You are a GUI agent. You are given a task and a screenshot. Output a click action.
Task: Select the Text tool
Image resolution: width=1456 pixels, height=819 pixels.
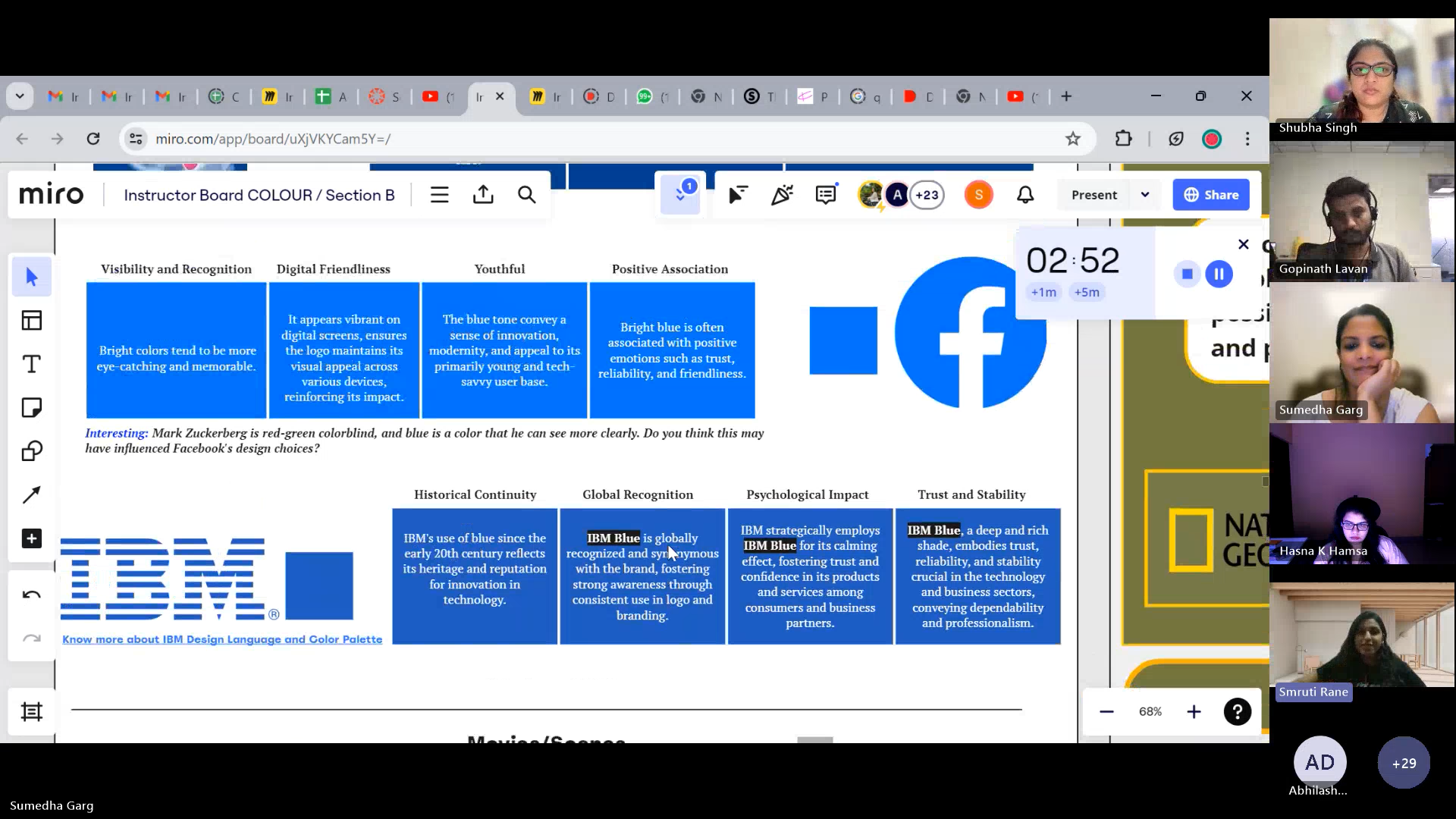tap(31, 364)
